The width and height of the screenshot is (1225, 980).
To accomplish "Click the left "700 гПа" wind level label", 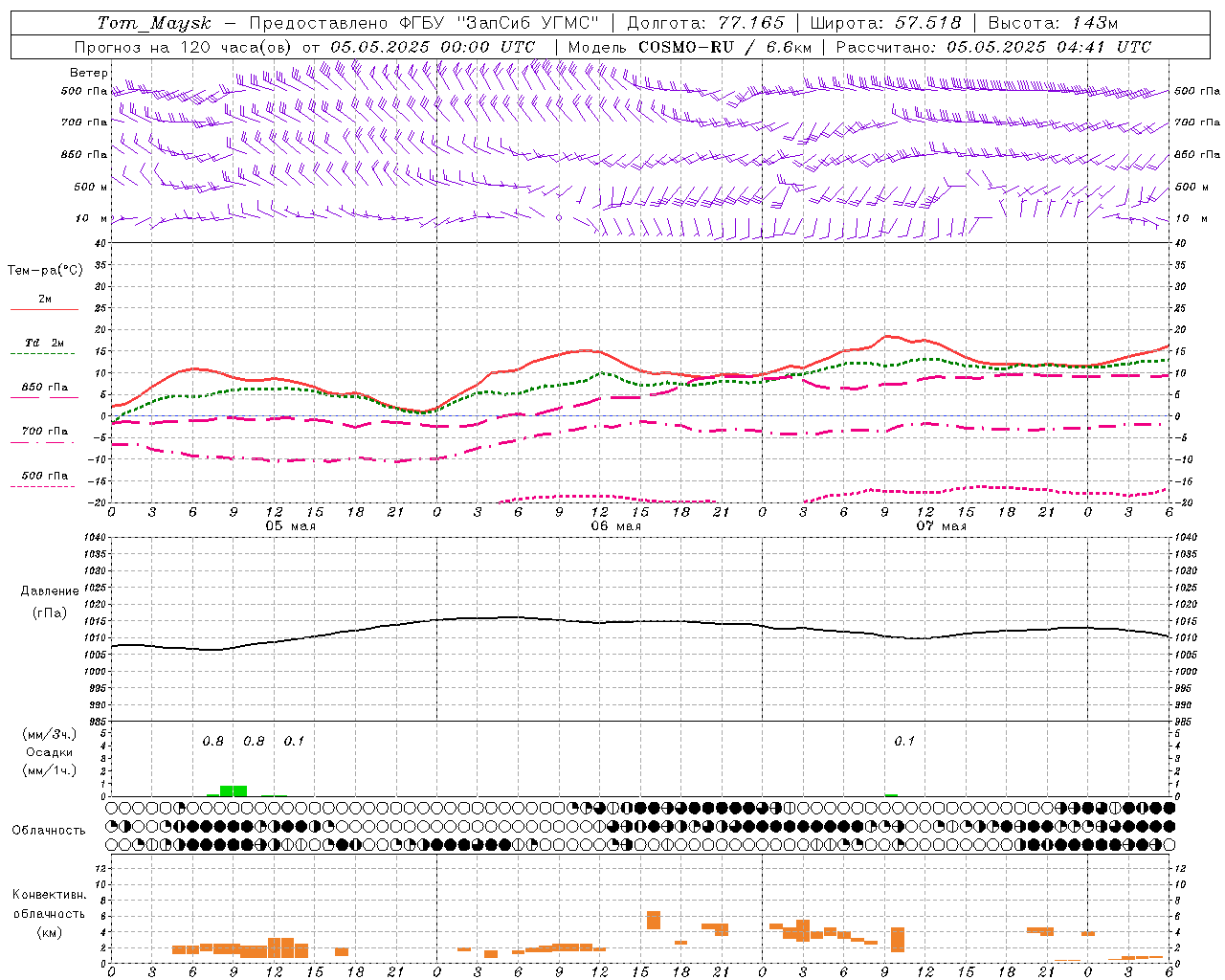I will (x=84, y=122).
